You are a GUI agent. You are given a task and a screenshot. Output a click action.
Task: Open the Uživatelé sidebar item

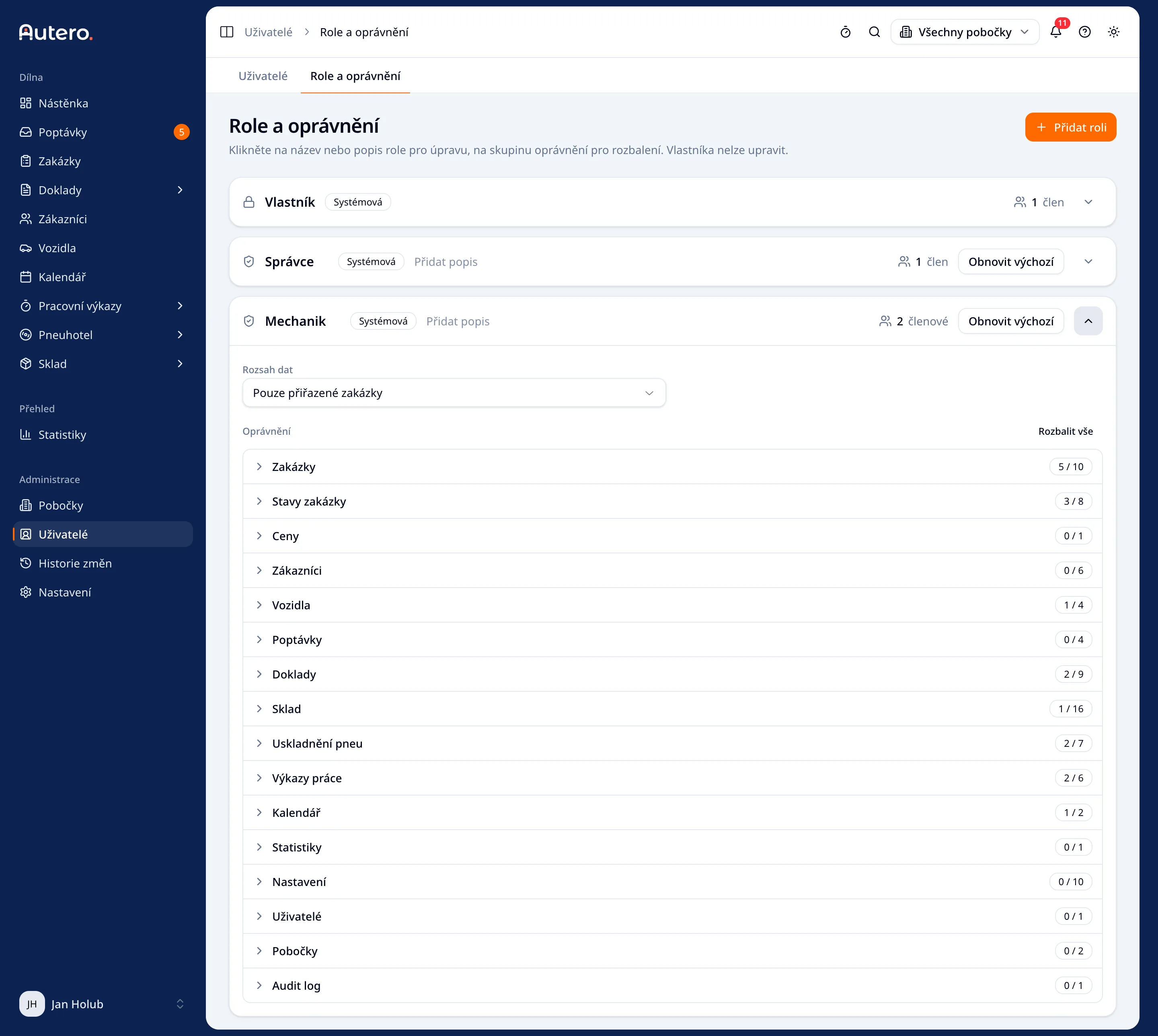point(103,534)
